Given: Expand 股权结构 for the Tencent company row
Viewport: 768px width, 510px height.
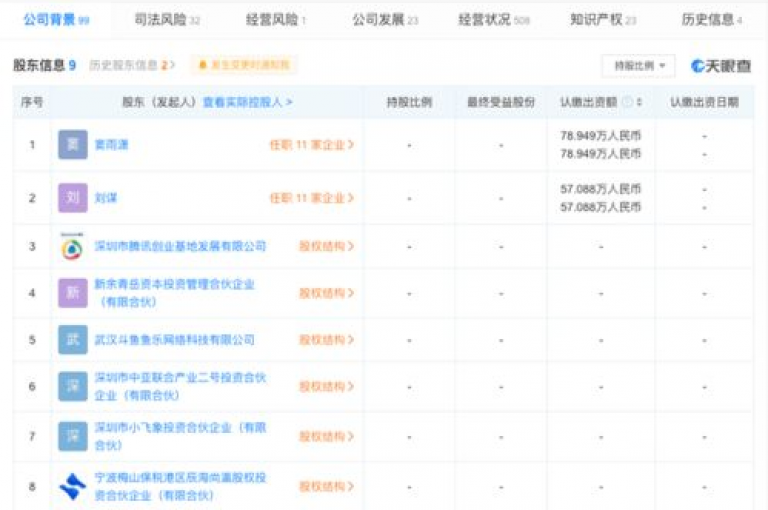Looking at the screenshot, I should point(326,246).
